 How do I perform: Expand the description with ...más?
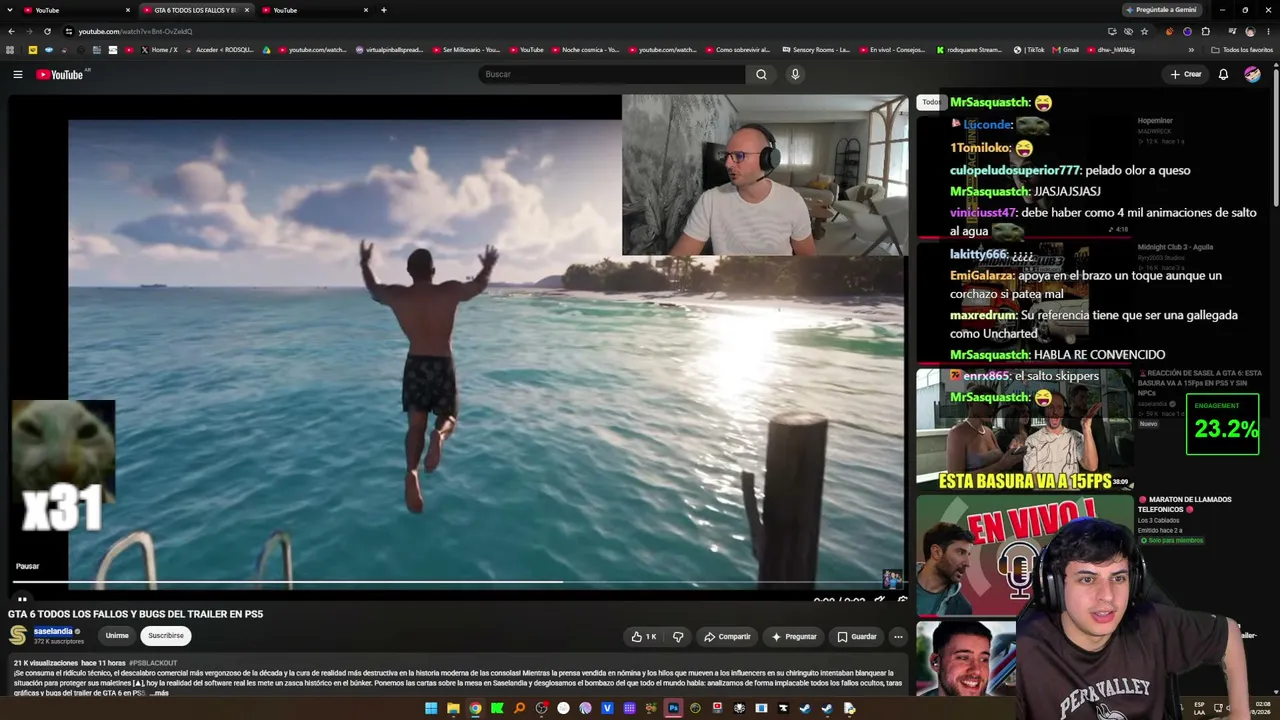(x=159, y=693)
